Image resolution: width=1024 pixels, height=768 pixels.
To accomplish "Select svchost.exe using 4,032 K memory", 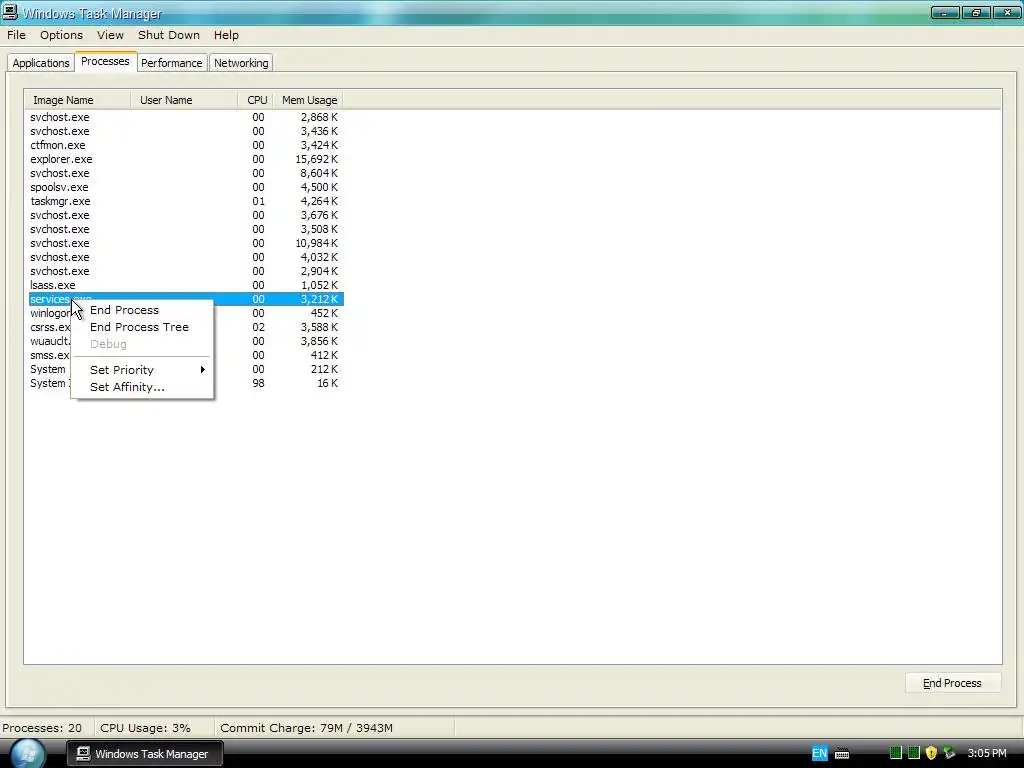I will [185, 257].
